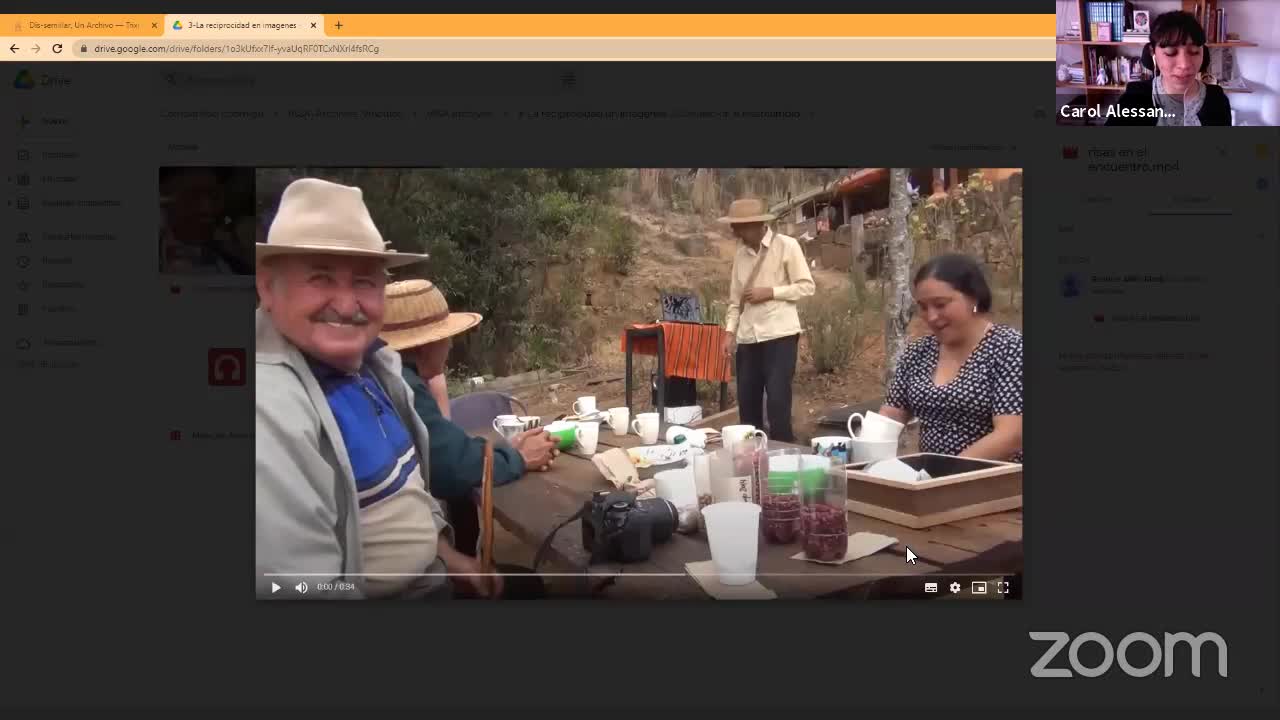
Task: Open the red audio file icon
Action: [x=227, y=367]
